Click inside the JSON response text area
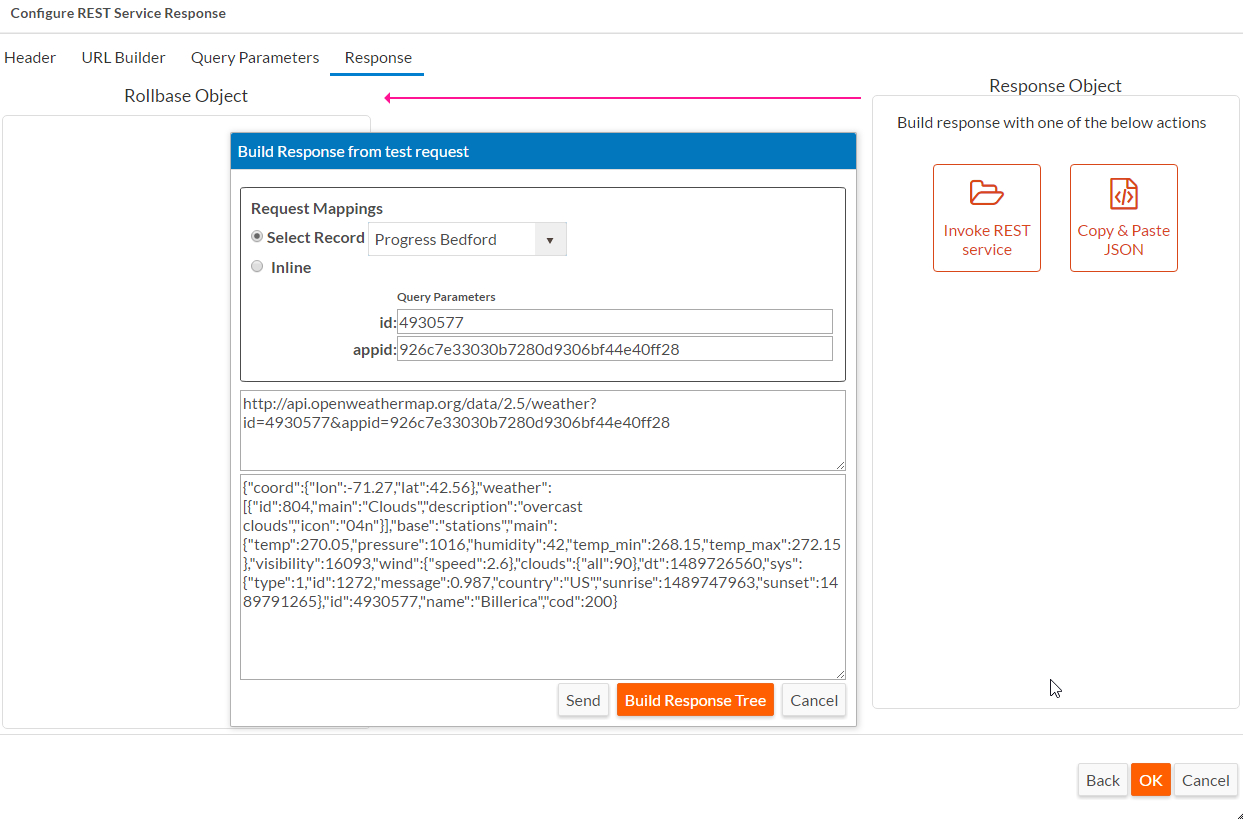The image size is (1243, 820). (x=543, y=577)
